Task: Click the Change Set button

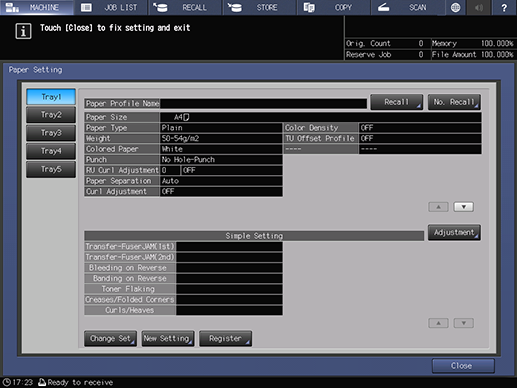Action: click(x=110, y=339)
